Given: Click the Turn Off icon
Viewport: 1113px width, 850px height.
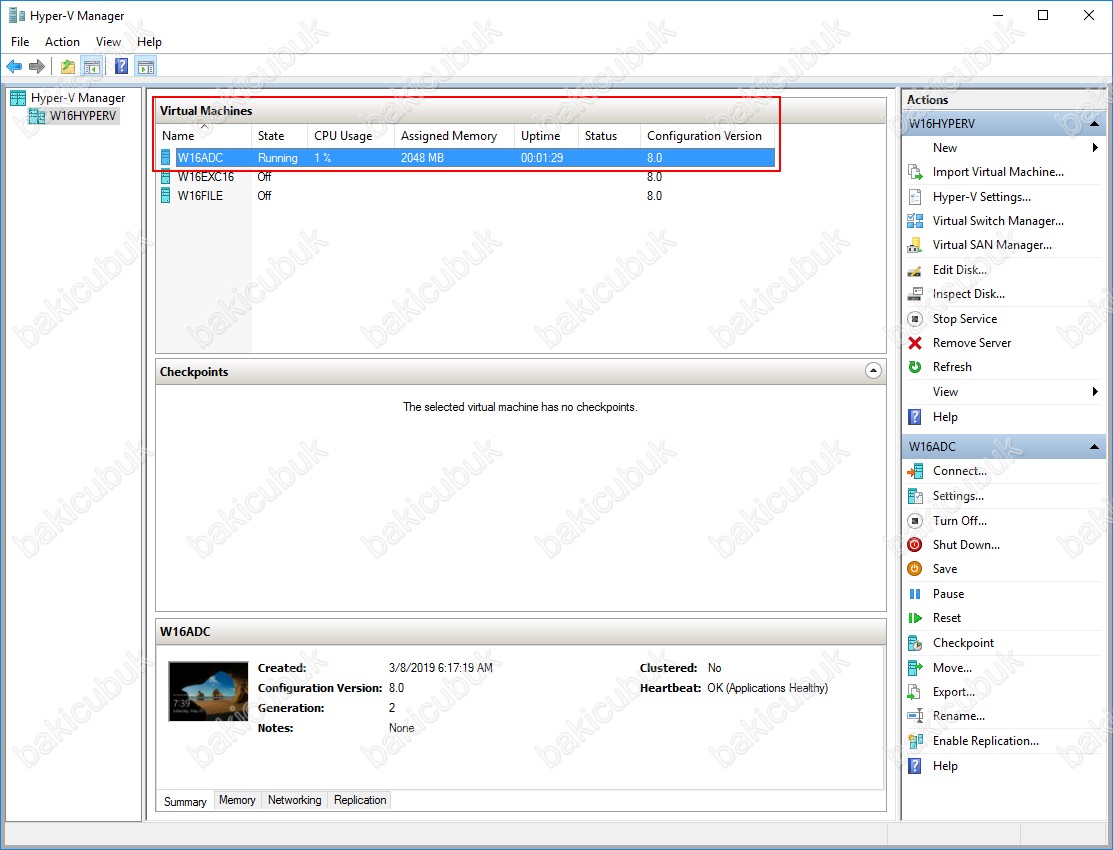Looking at the screenshot, I should point(915,521).
